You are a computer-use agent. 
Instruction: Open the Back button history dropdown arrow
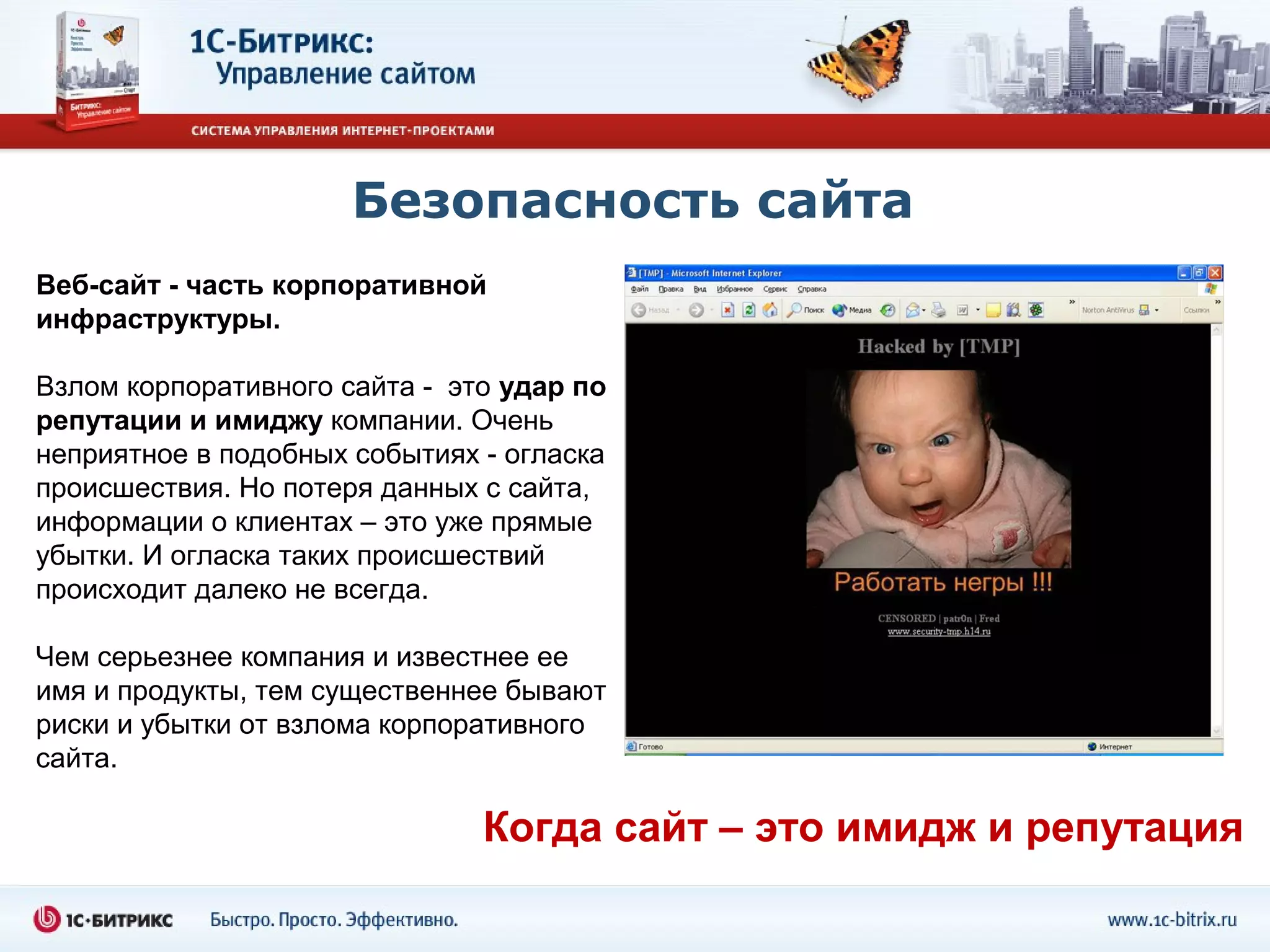(x=678, y=310)
